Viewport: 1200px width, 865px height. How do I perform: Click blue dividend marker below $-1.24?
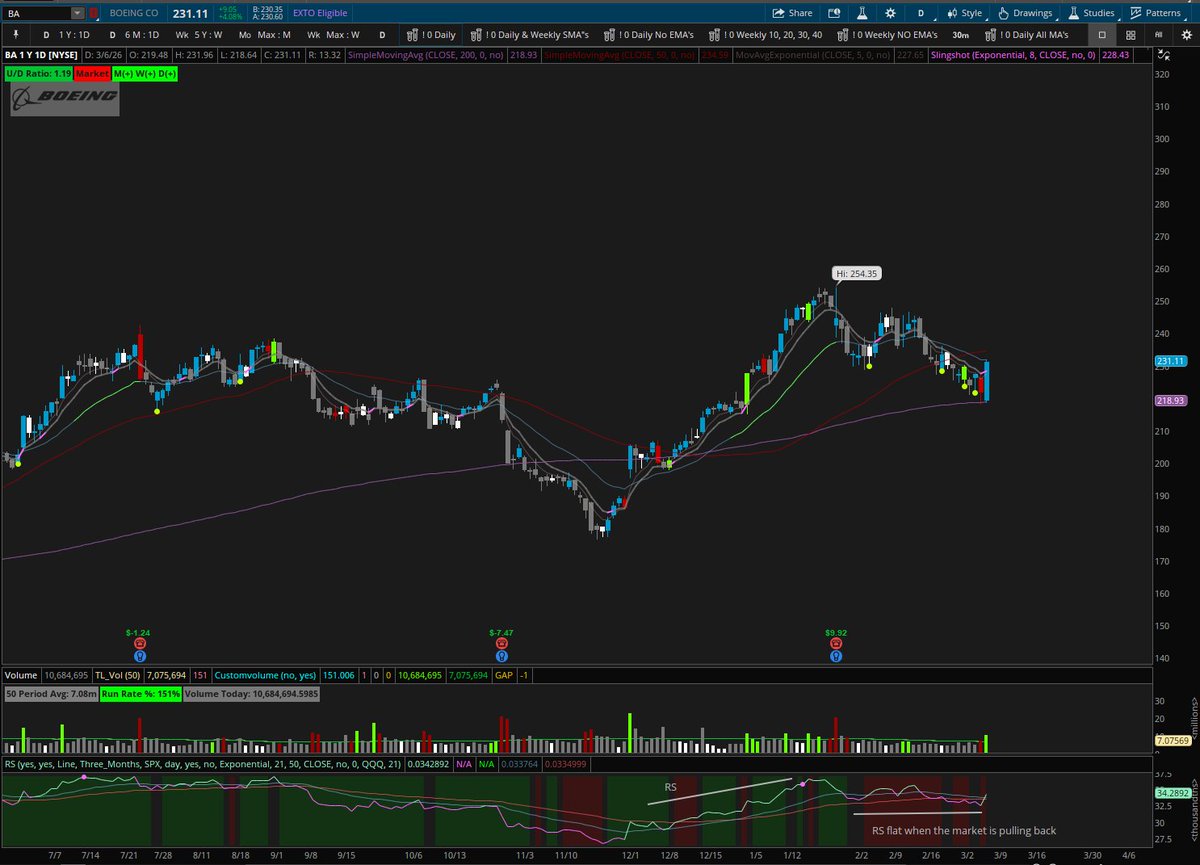pyautogui.click(x=139, y=657)
